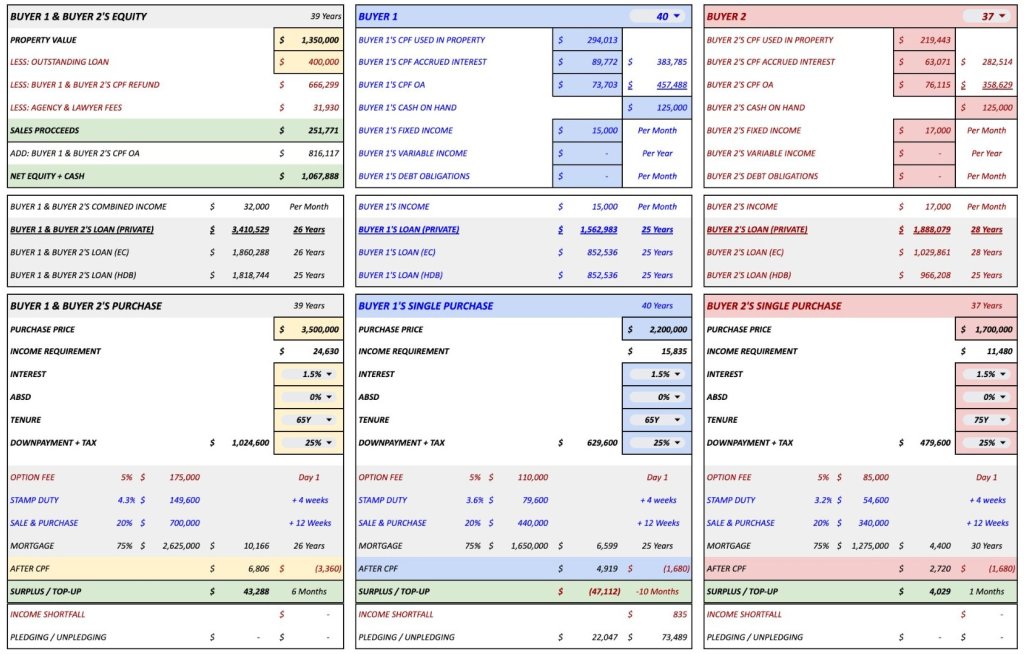This screenshot has width=1024, height=654.
Task: Select Buyer 1 fixed income cell 15,000
Action: [588, 131]
